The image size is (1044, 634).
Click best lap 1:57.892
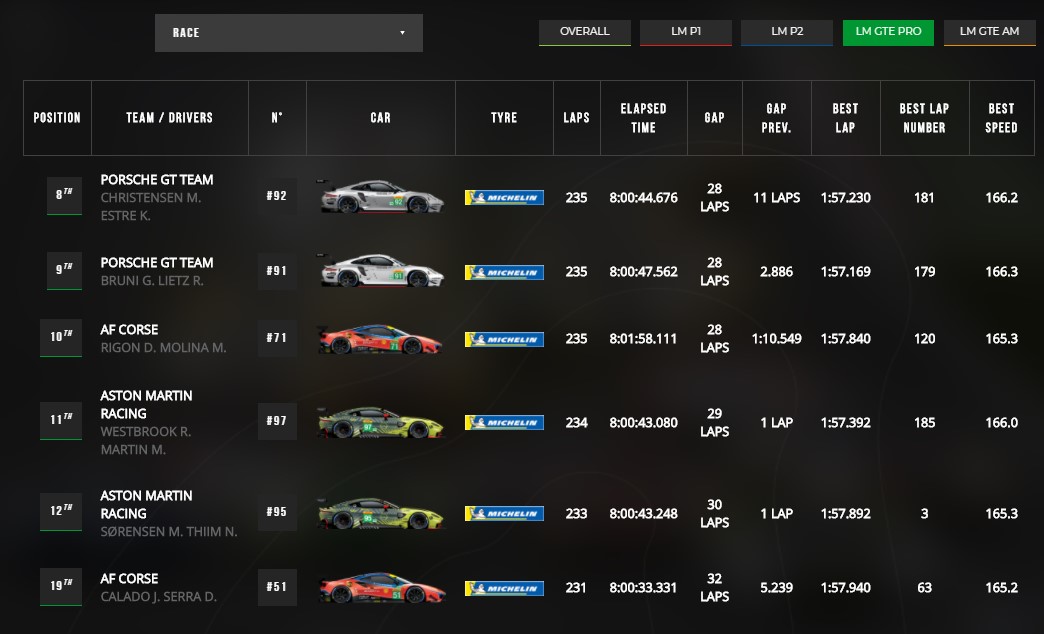[846, 514]
